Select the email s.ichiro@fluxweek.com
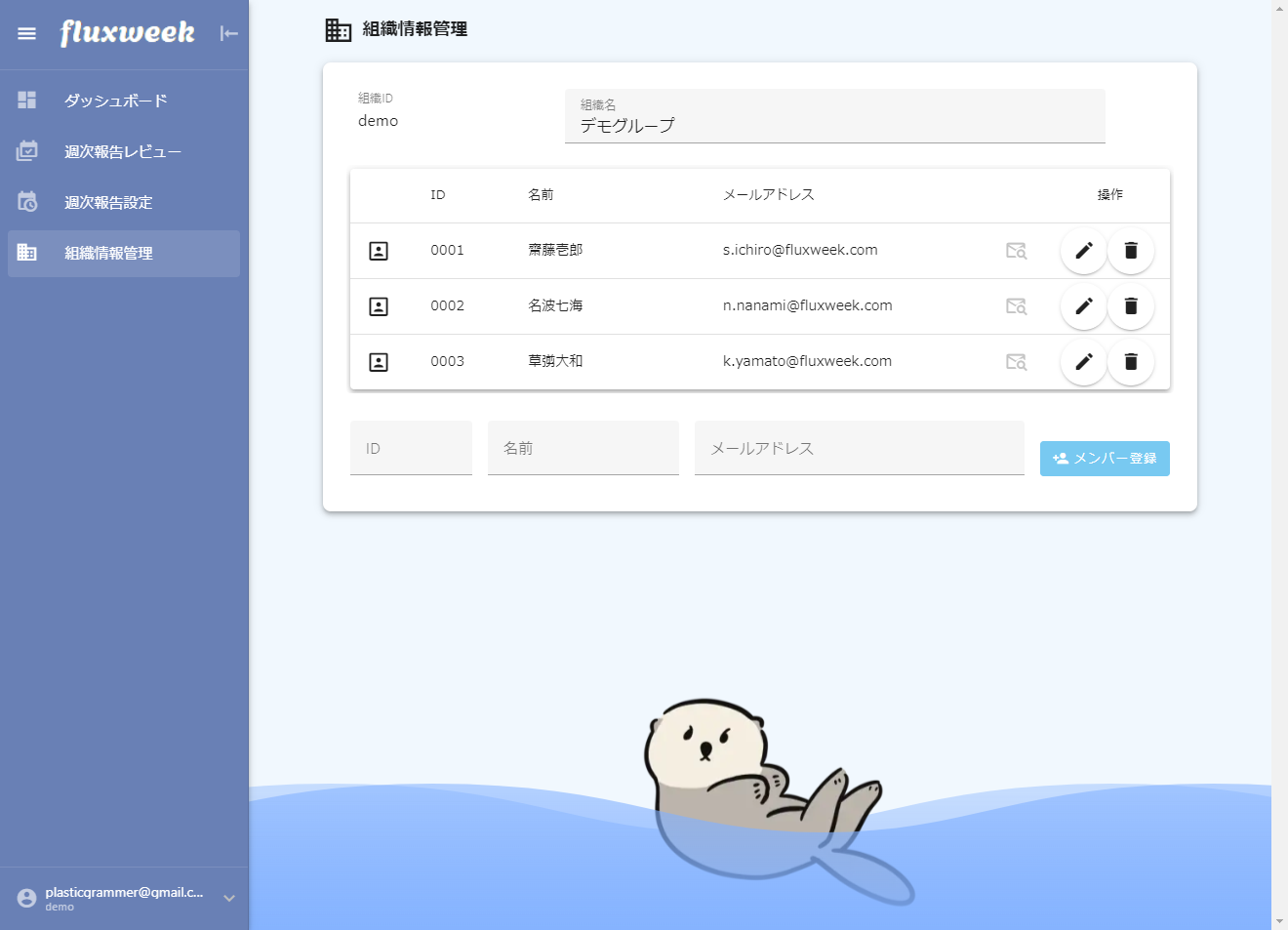This screenshot has width=1288, height=930. tap(800, 250)
